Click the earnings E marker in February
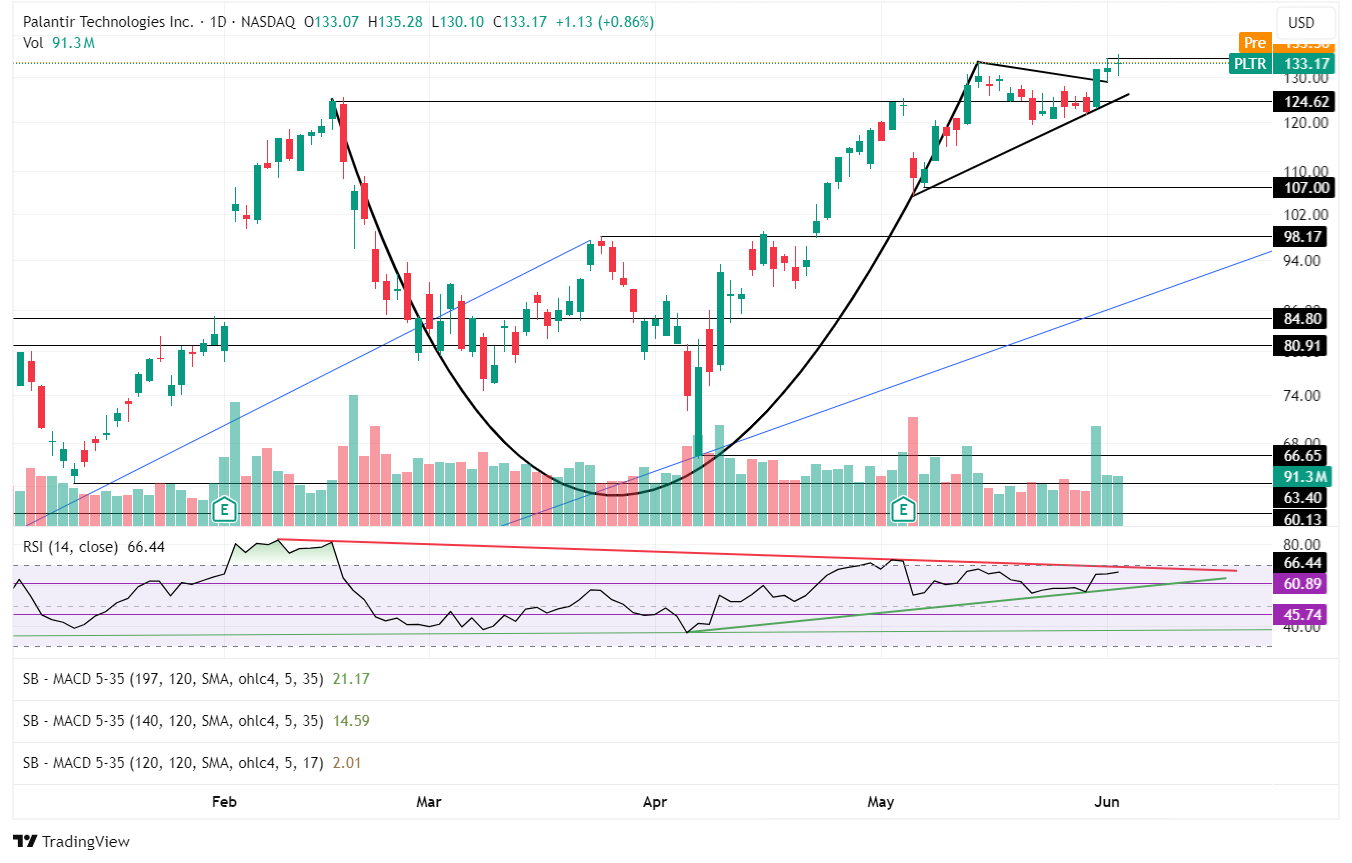This screenshot has height=863, width=1352. pyautogui.click(x=224, y=509)
